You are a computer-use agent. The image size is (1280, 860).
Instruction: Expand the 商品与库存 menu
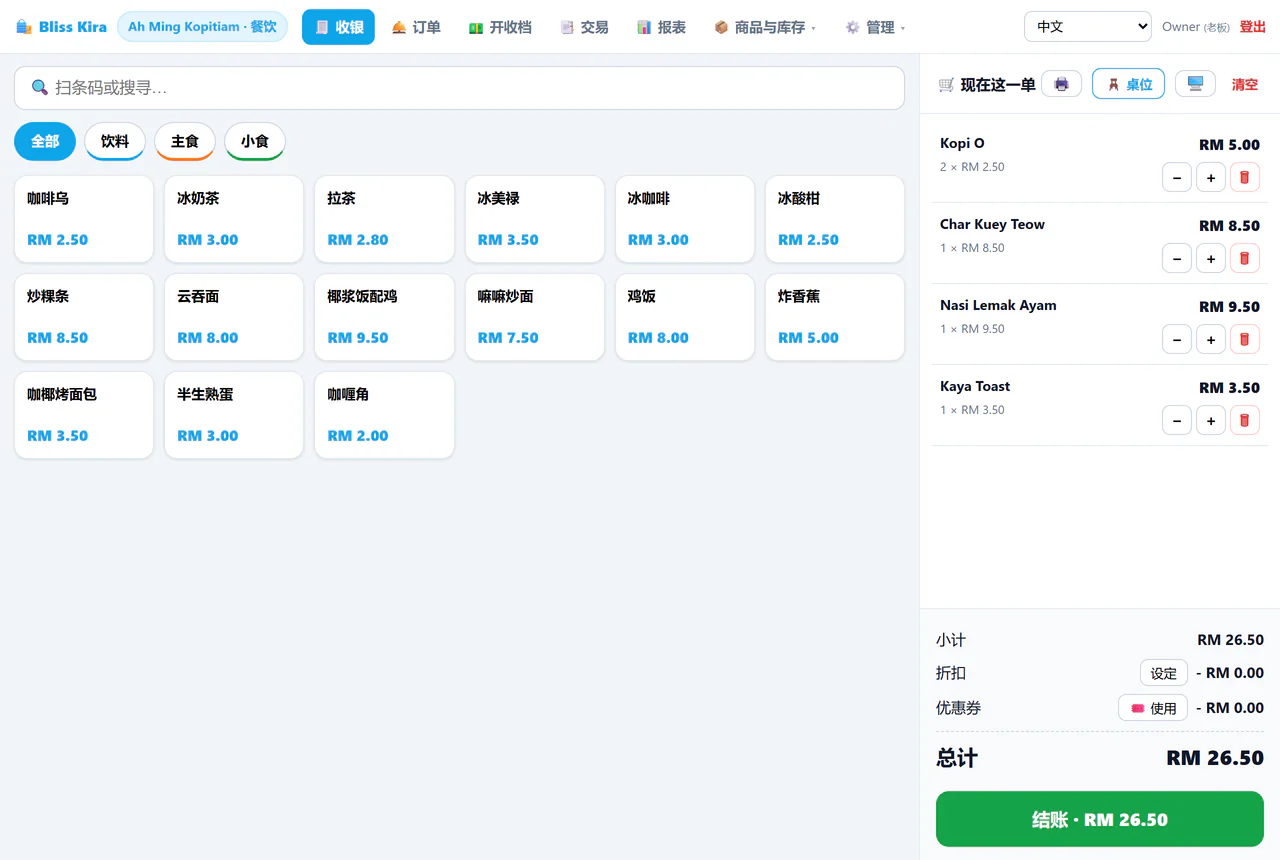[x=765, y=27]
